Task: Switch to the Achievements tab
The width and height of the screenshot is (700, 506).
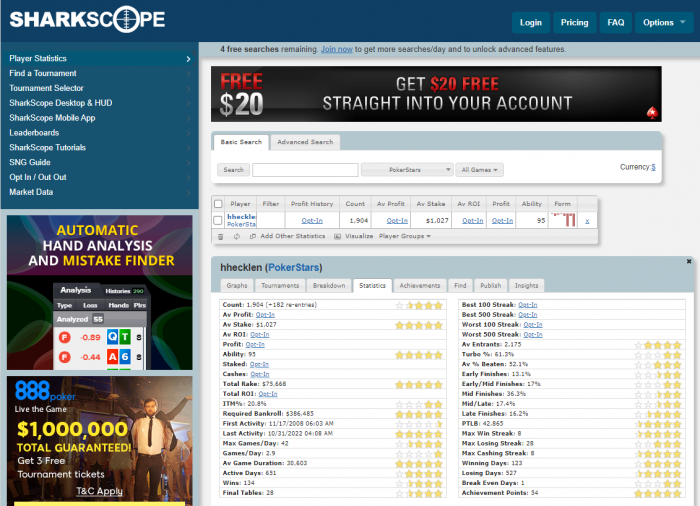Action: pos(420,285)
